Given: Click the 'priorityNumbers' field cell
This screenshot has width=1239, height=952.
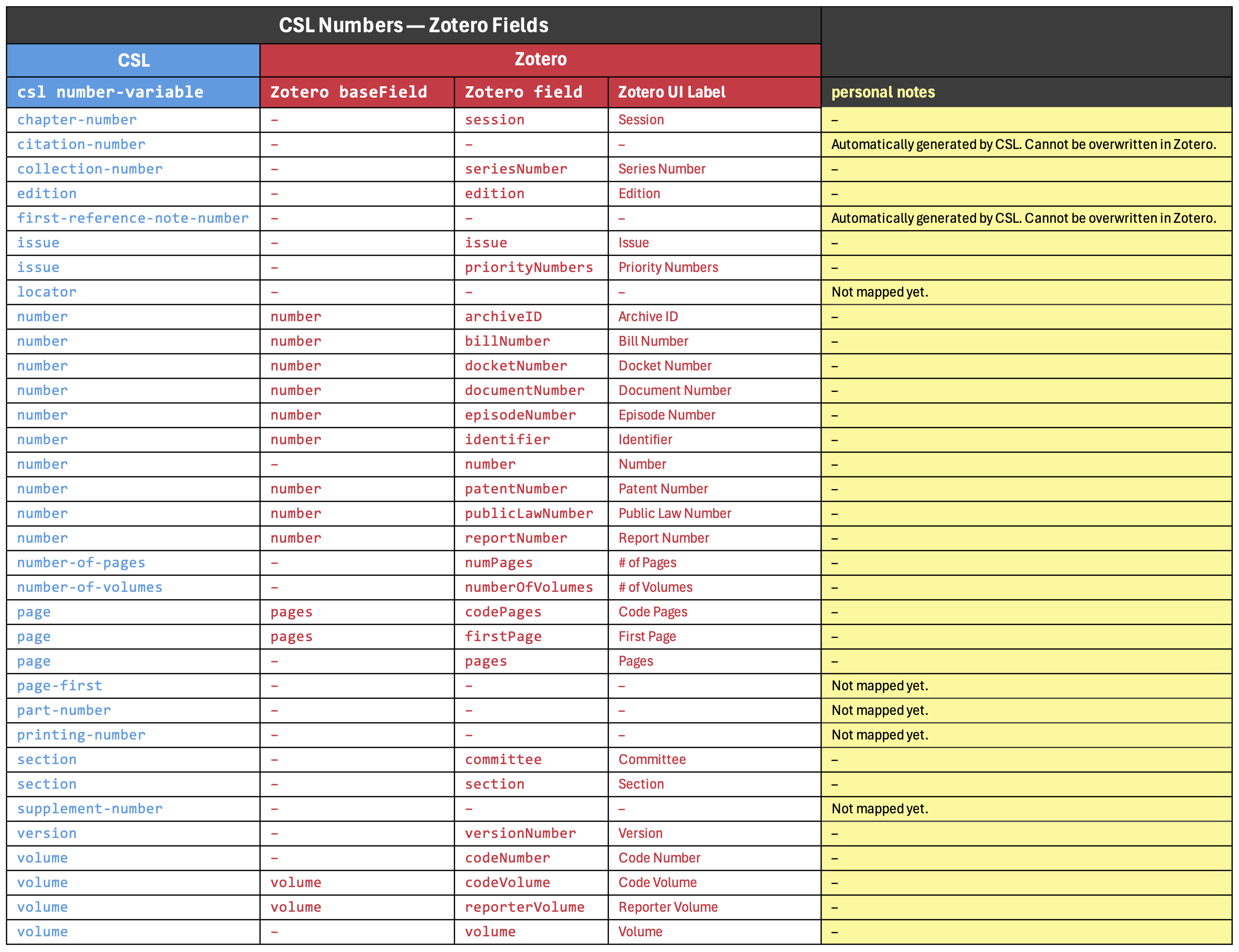Looking at the screenshot, I should click(528, 268).
